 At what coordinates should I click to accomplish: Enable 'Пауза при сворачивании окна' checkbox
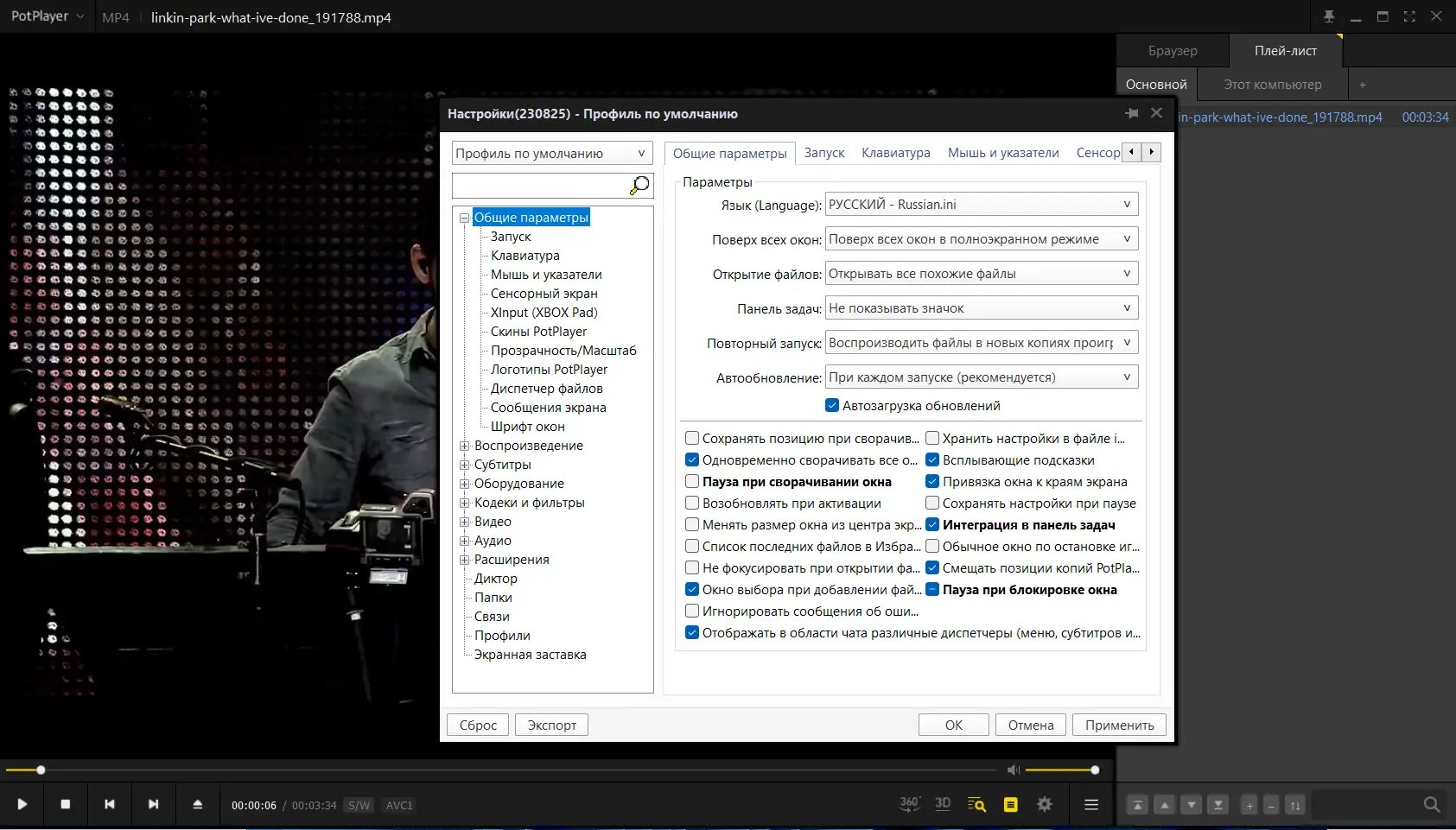coord(692,482)
